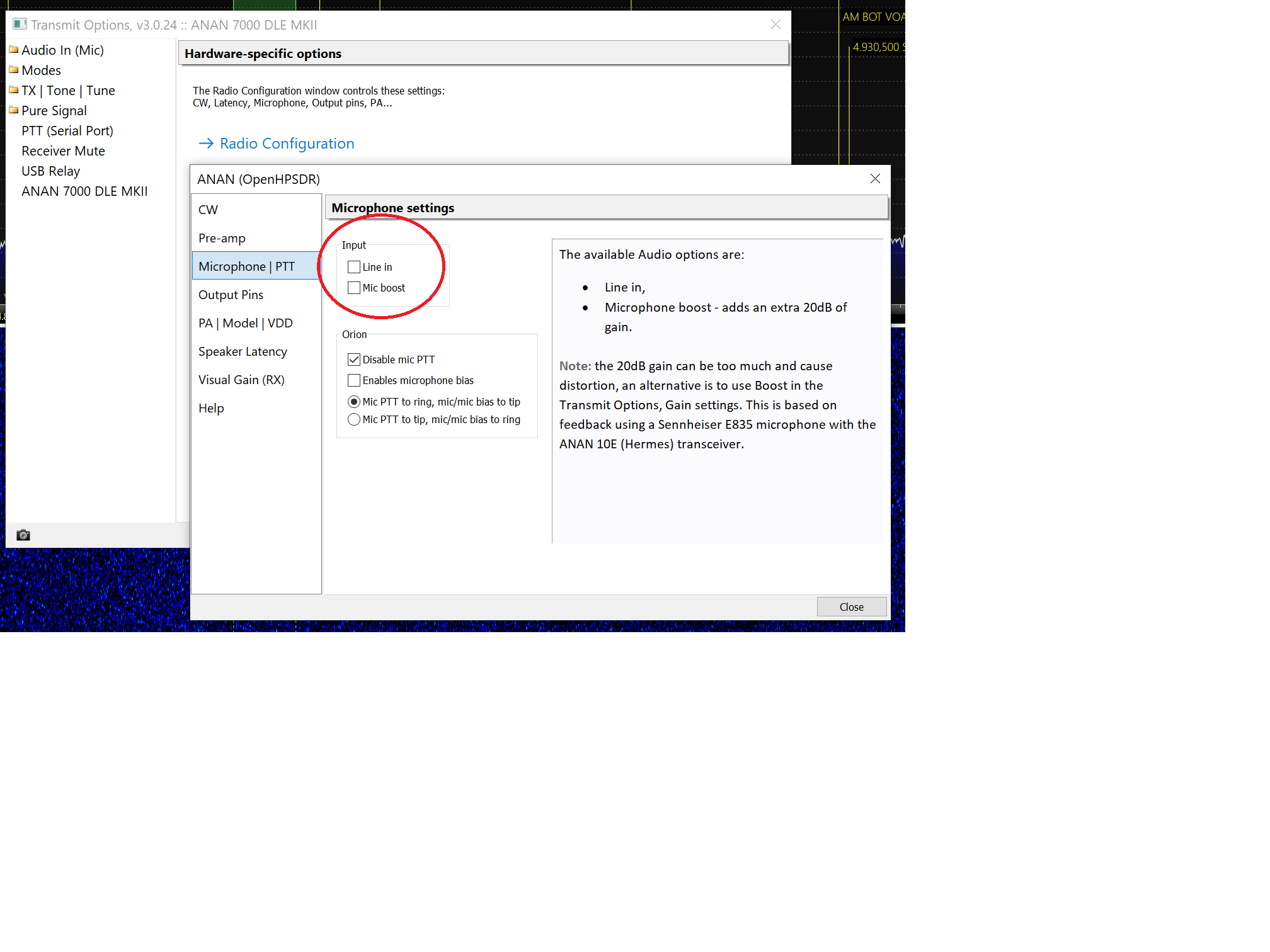Screen dimensions: 1270x952
Task: Click the Close button in ANAN dialog
Action: pyautogui.click(x=851, y=607)
